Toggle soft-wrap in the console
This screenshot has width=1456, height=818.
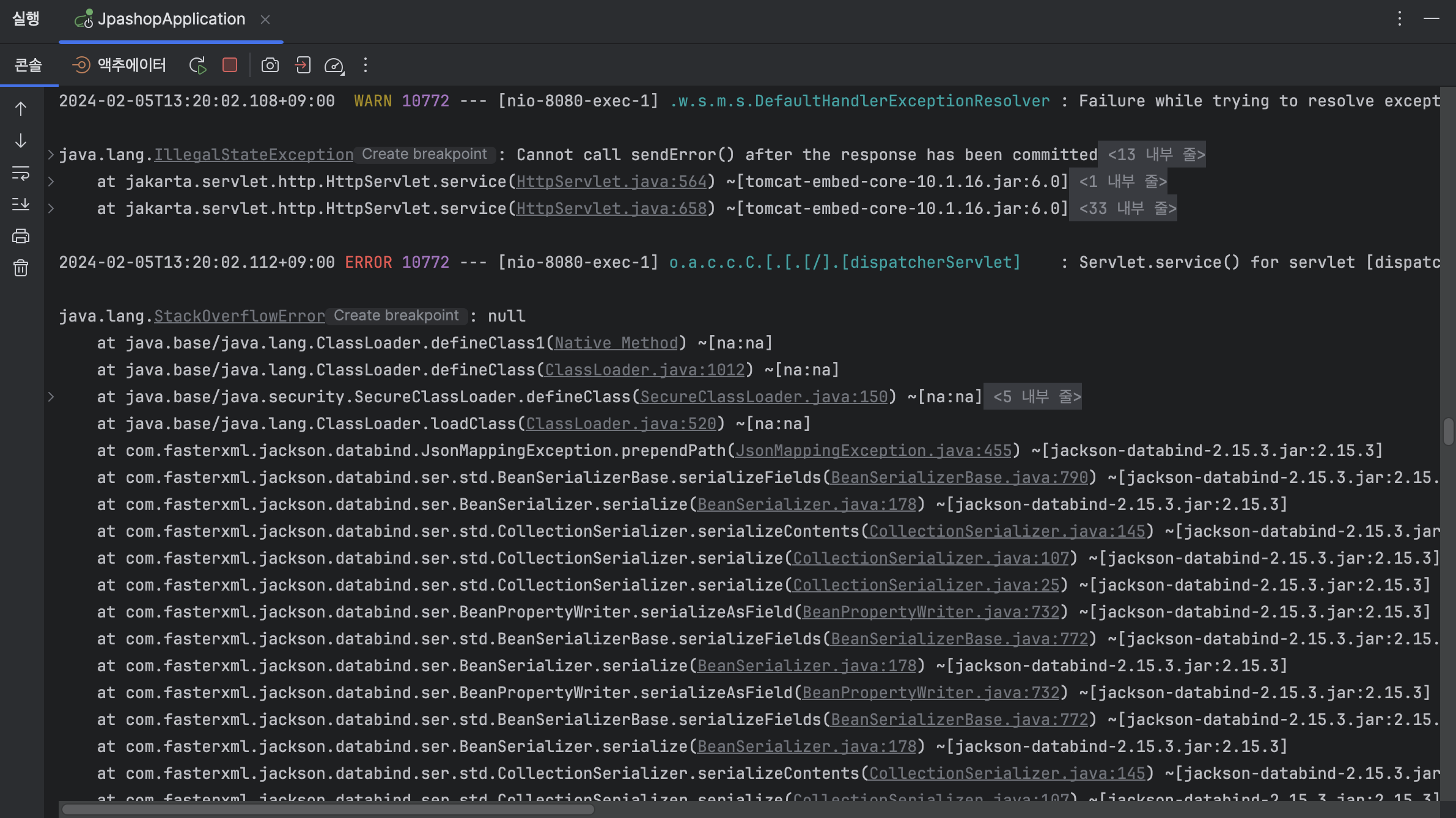coord(21,173)
